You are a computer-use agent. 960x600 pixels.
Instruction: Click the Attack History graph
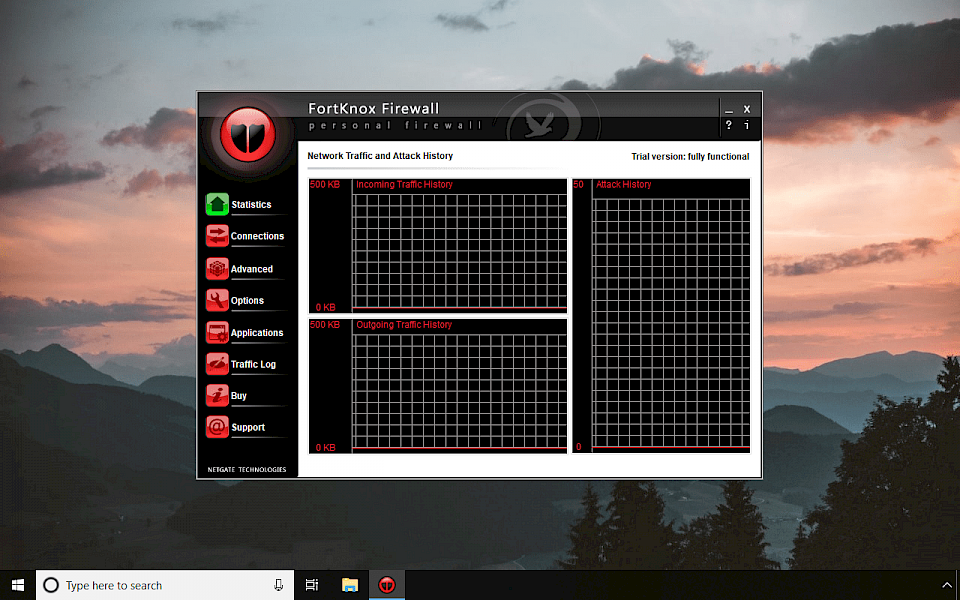pos(661,316)
